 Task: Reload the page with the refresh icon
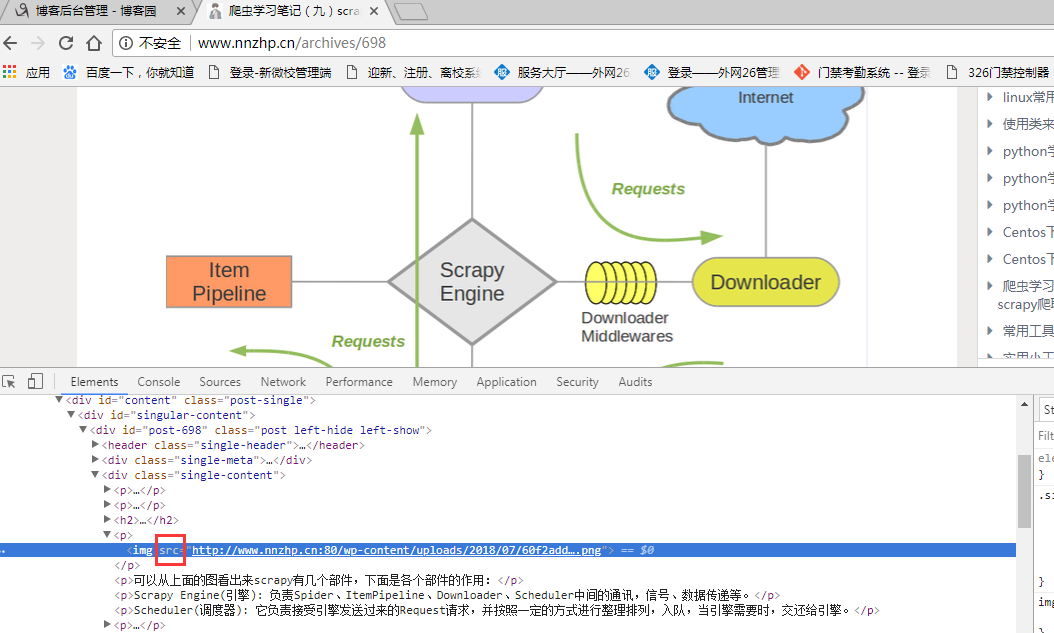66,43
